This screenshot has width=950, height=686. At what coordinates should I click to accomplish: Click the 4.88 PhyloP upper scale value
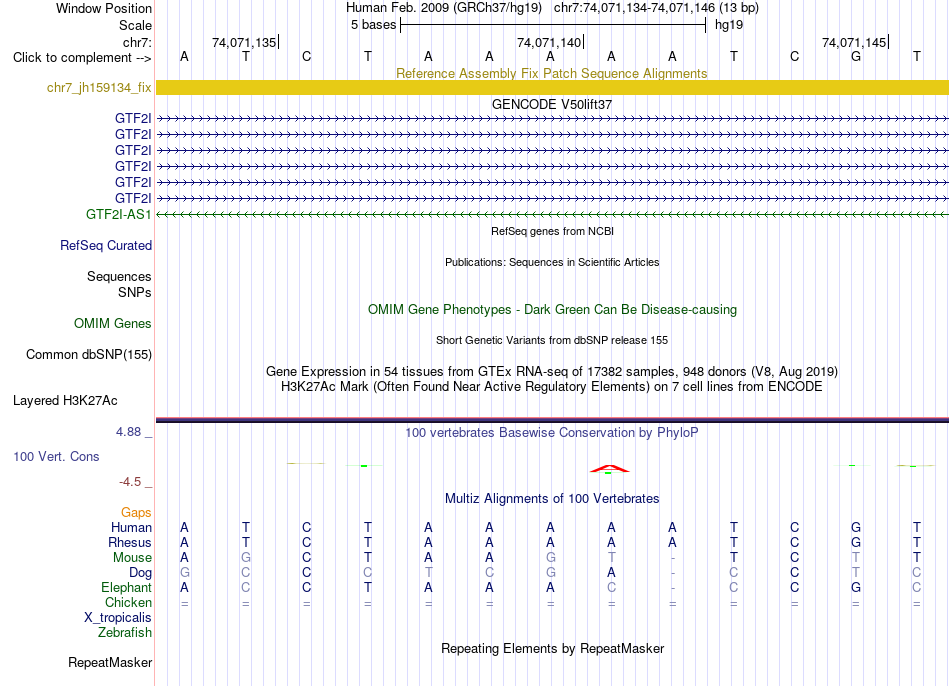point(128,432)
